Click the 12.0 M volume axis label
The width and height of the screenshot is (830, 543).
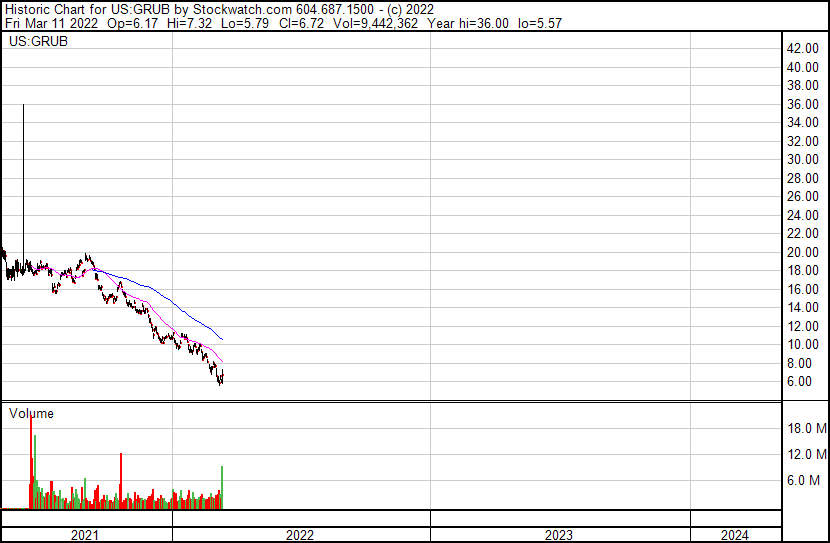click(x=807, y=454)
